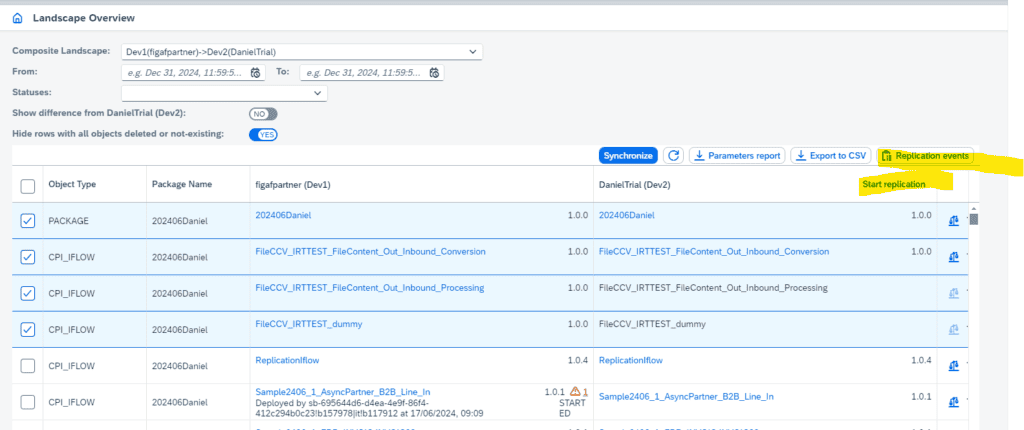Click the compare icon in the ReplicationIflow row
This screenshot has width=1024, height=430.
pyautogui.click(x=953, y=366)
